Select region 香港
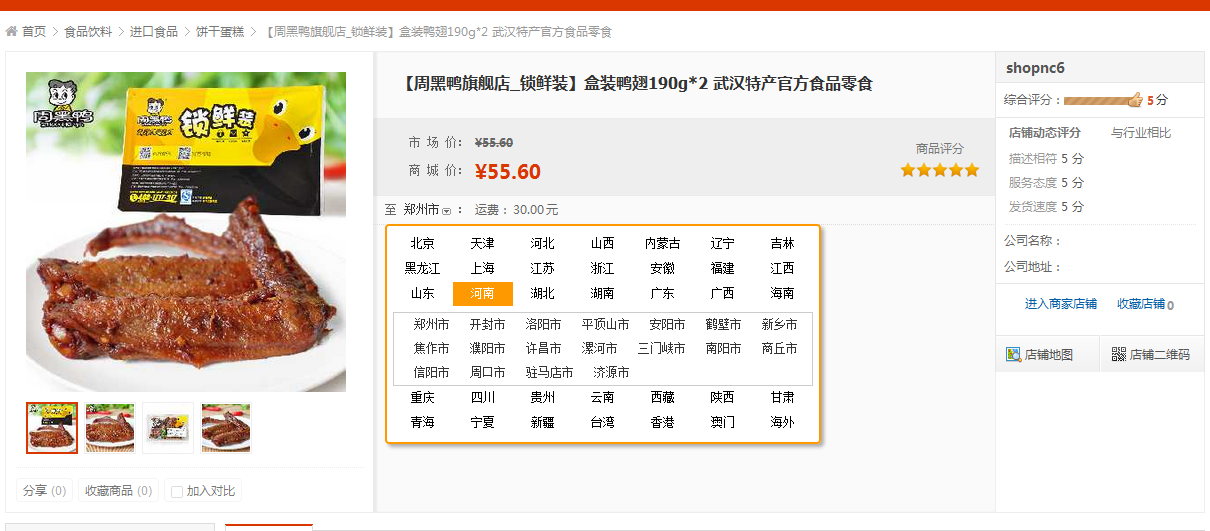 [x=662, y=422]
